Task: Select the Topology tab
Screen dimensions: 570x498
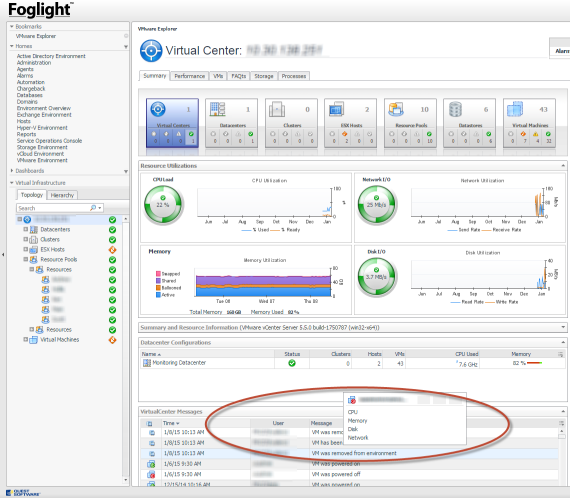Action: [x=32, y=195]
